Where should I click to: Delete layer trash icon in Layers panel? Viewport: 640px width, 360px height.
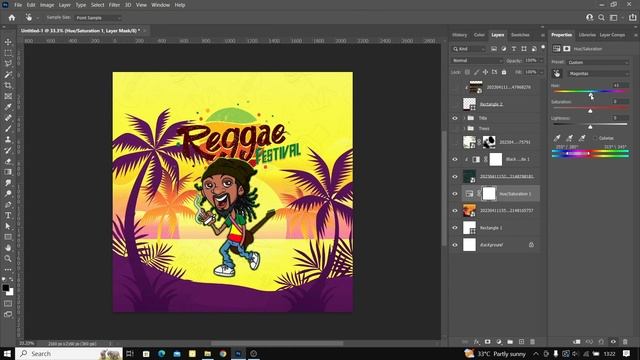coord(532,342)
